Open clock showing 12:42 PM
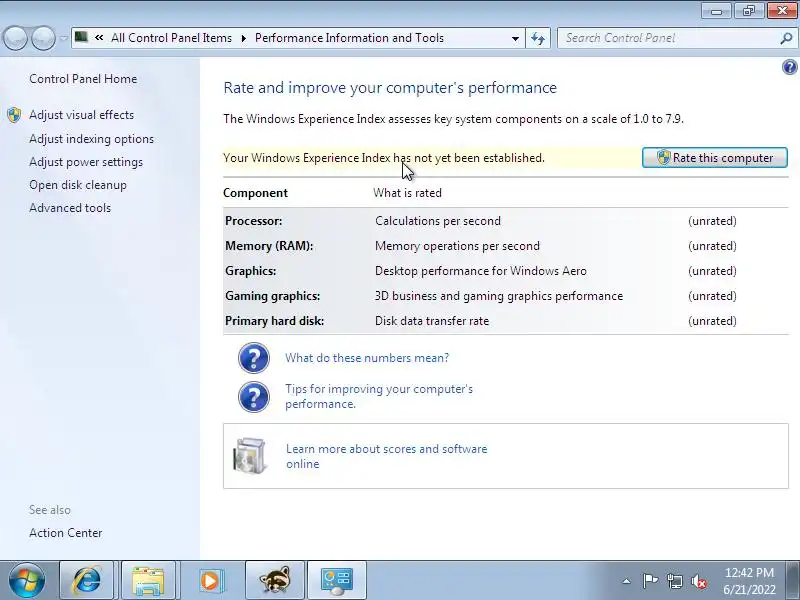 [749, 581]
